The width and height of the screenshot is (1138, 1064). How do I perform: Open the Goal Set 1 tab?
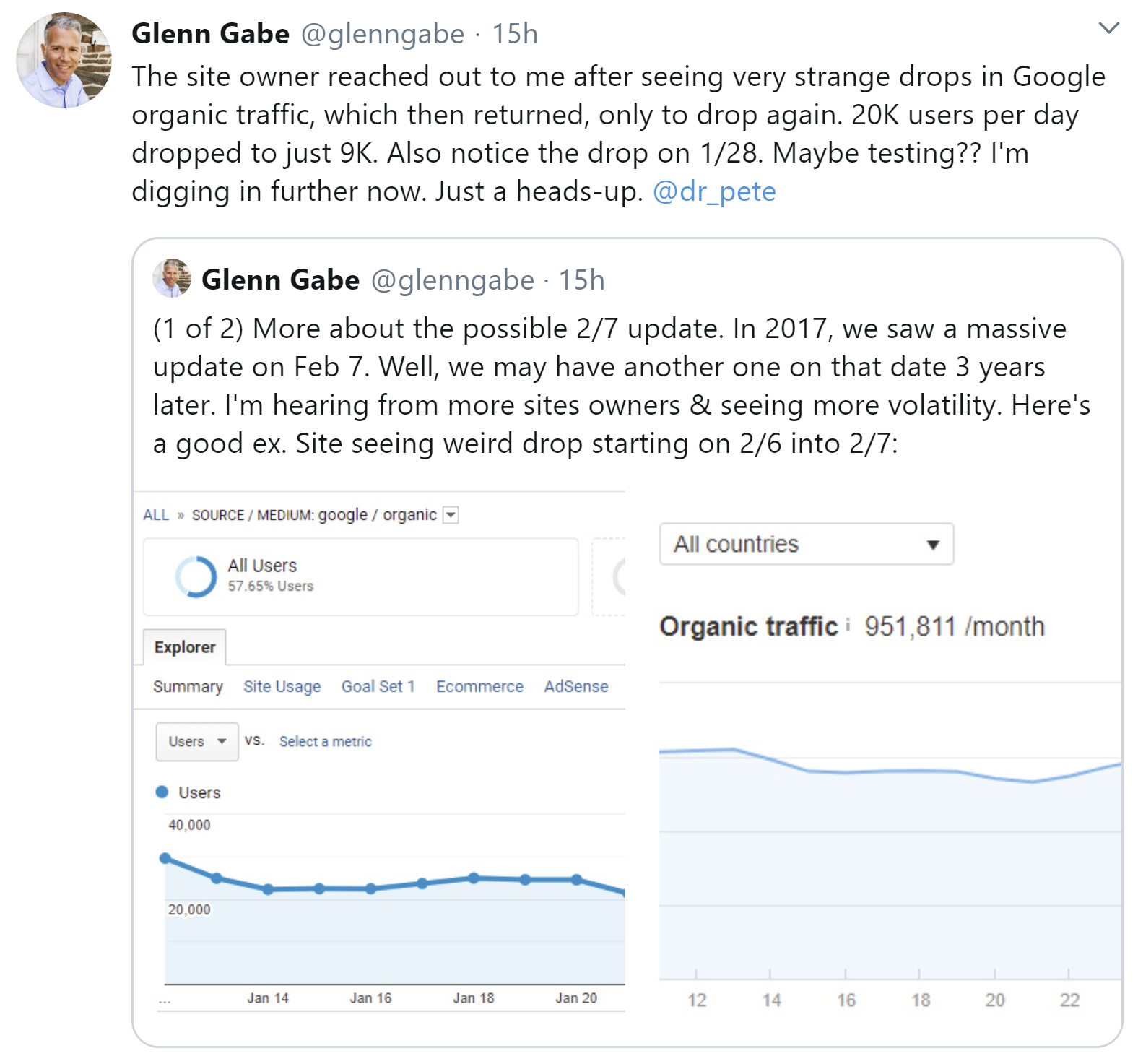point(378,685)
